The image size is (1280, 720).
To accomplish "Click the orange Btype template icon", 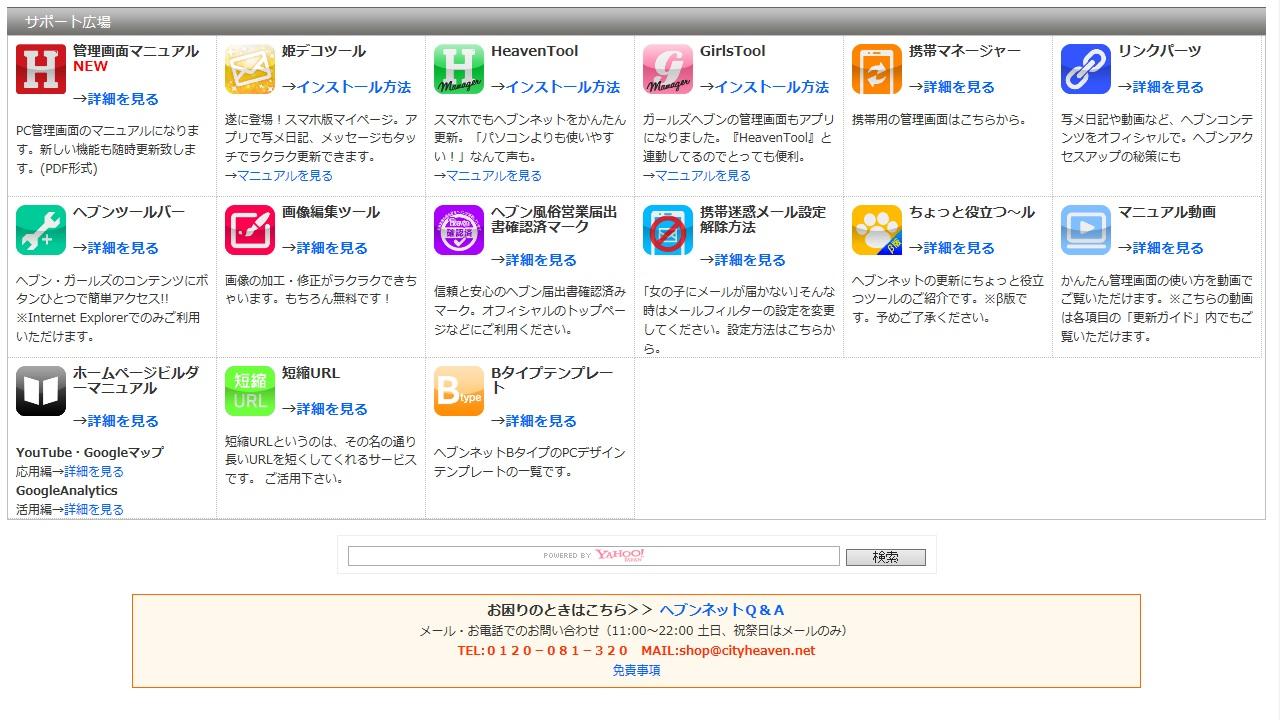I will [459, 391].
